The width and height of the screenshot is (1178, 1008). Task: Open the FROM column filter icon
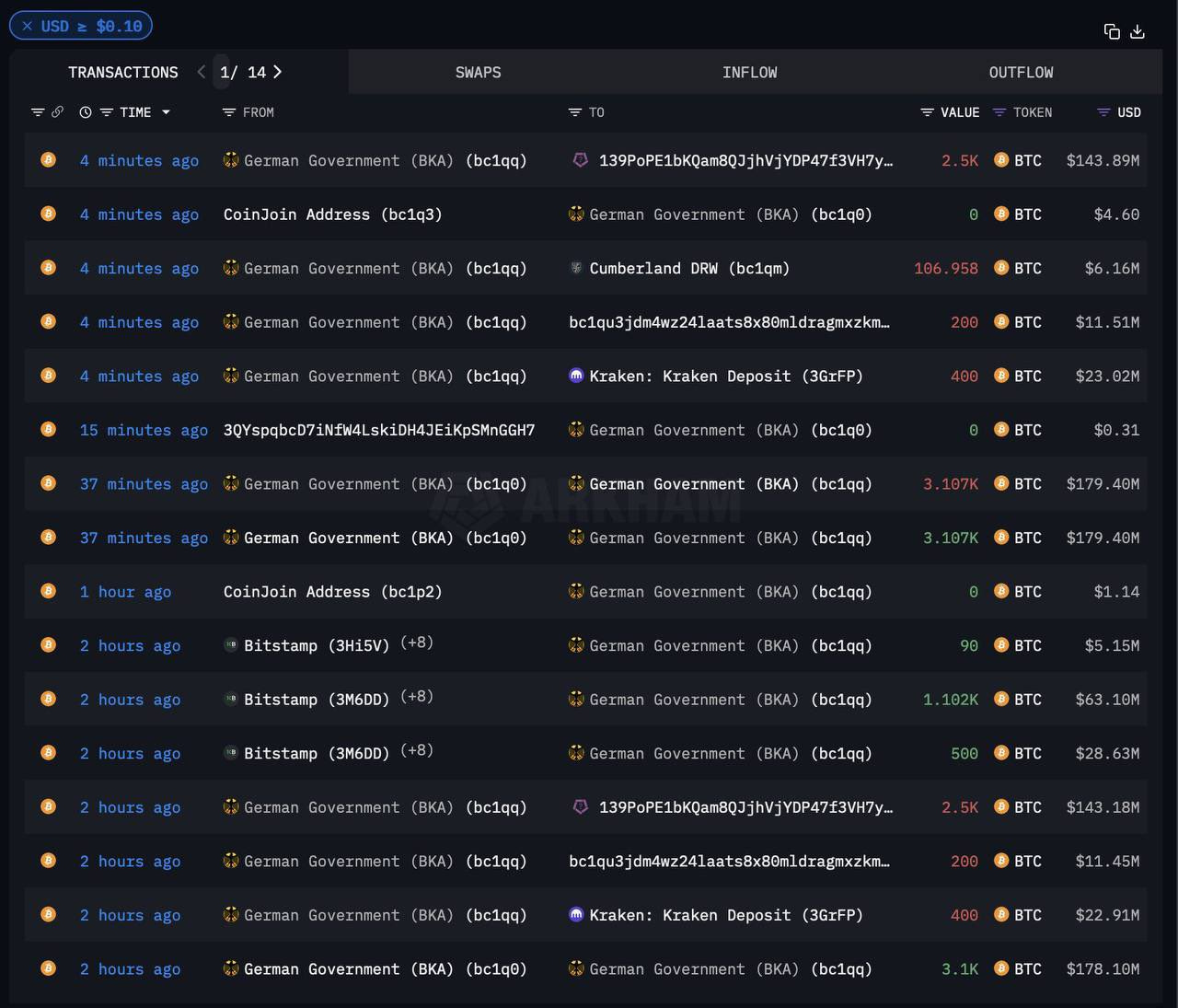point(229,112)
